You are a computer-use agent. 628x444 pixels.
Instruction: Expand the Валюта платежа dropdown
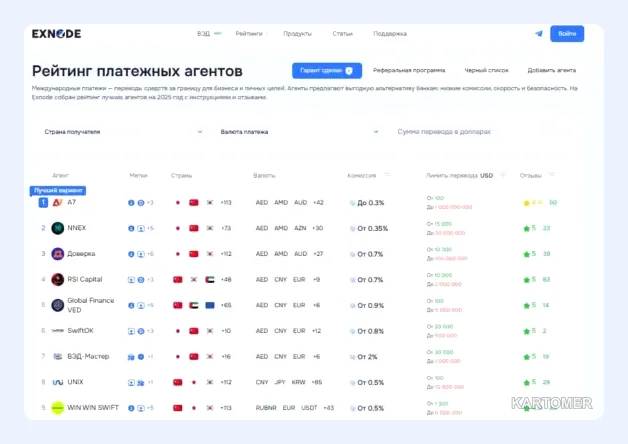pyautogui.click(x=299, y=132)
